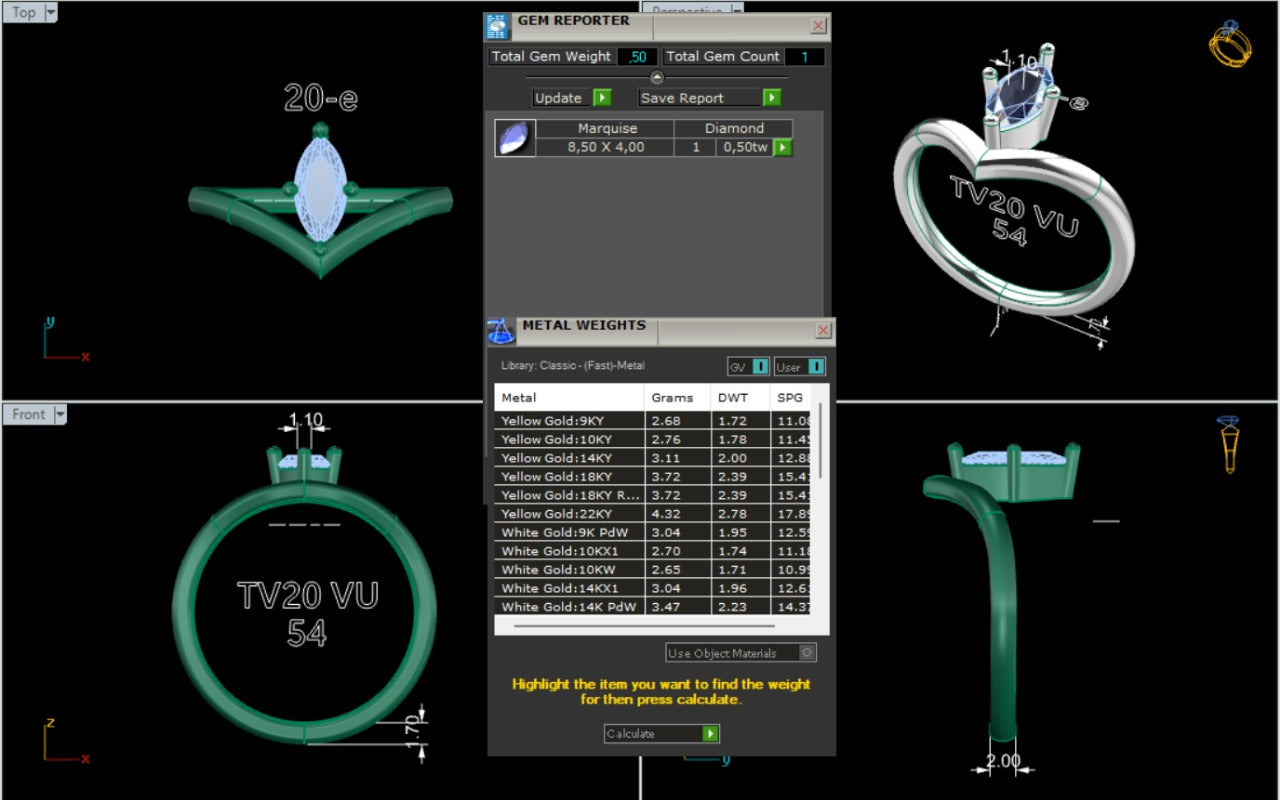
Task: Click the 0,50tw weight cell
Action: pyautogui.click(x=745, y=148)
